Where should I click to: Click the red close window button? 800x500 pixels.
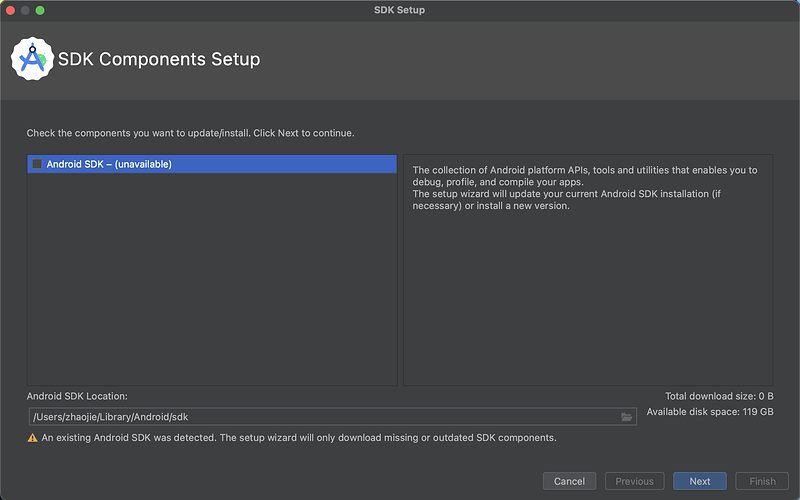click(10, 10)
